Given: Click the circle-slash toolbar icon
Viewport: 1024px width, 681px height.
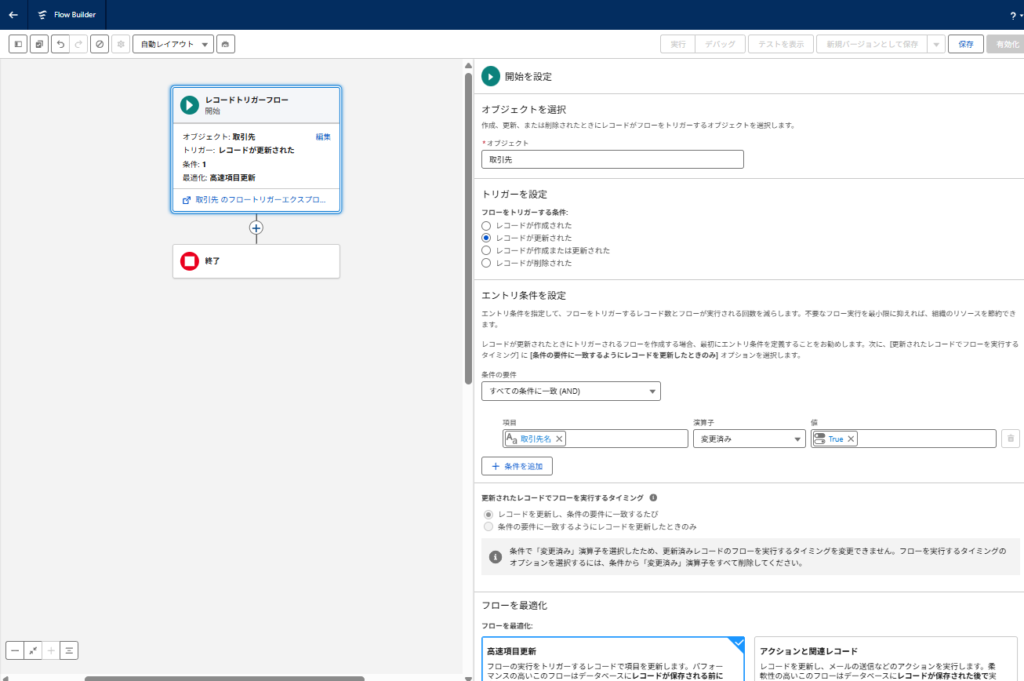Looking at the screenshot, I should [x=99, y=44].
